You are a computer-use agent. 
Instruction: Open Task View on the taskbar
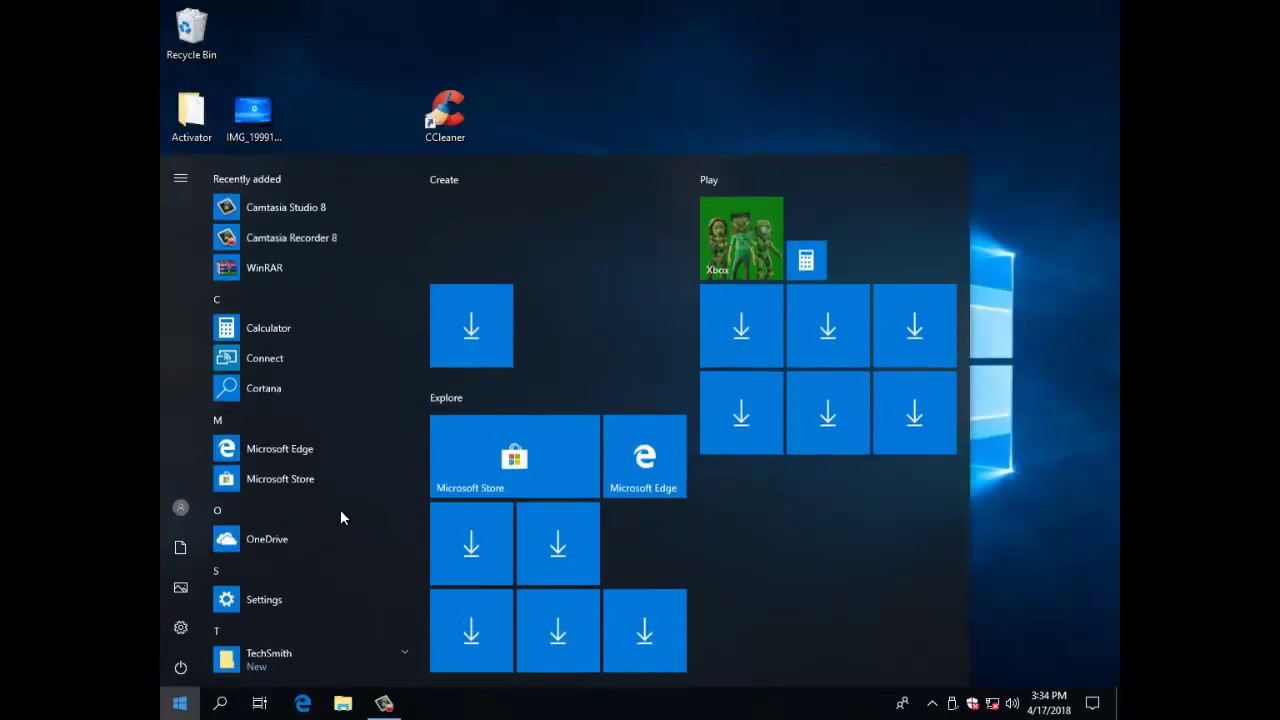coord(260,704)
